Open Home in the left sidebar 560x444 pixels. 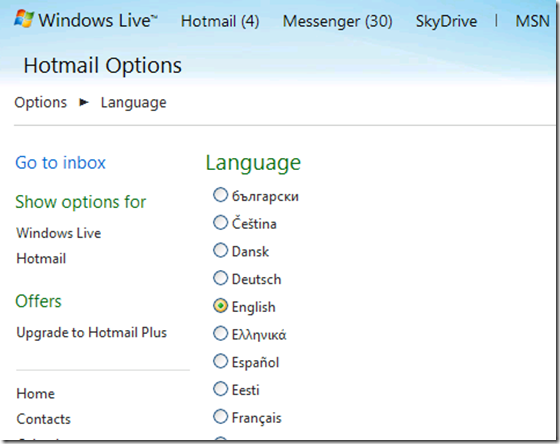pos(35,393)
